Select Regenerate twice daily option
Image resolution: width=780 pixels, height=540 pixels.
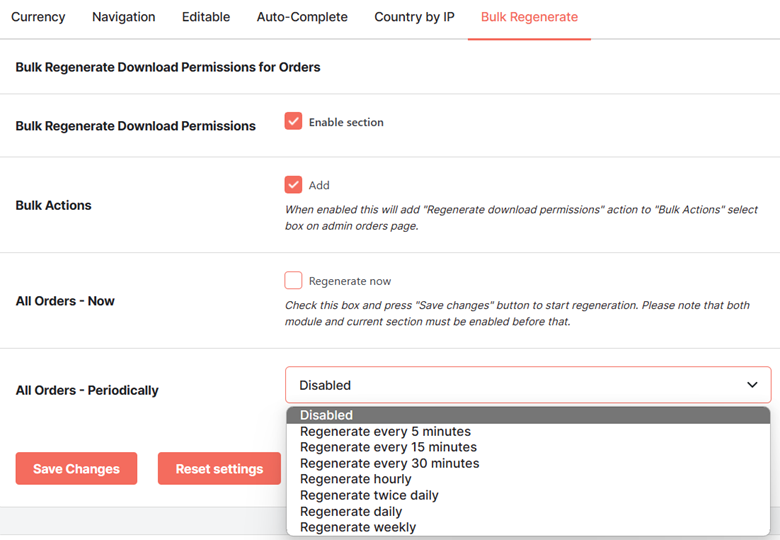point(528,495)
